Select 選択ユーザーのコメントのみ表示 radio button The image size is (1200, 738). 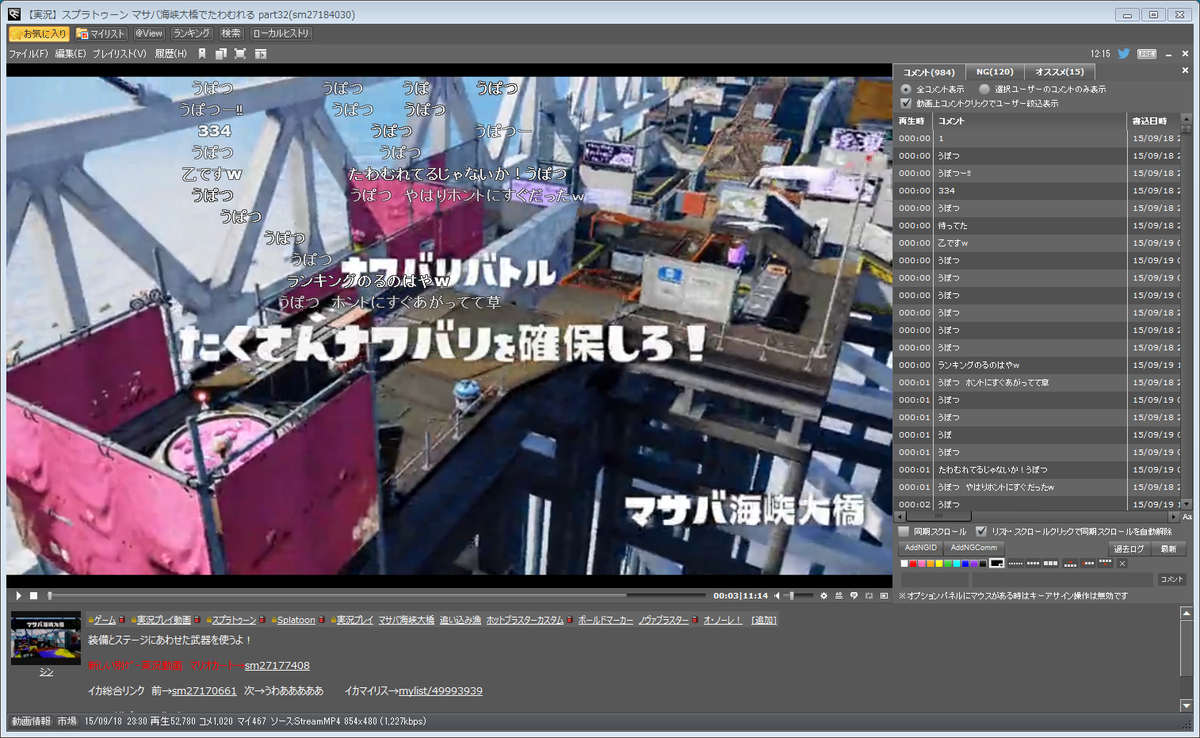(985, 89)
